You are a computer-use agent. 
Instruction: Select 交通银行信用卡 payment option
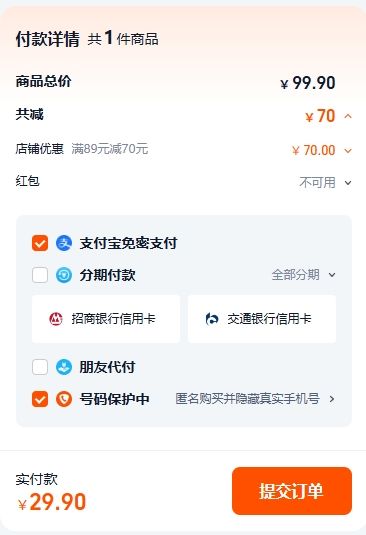262,319
